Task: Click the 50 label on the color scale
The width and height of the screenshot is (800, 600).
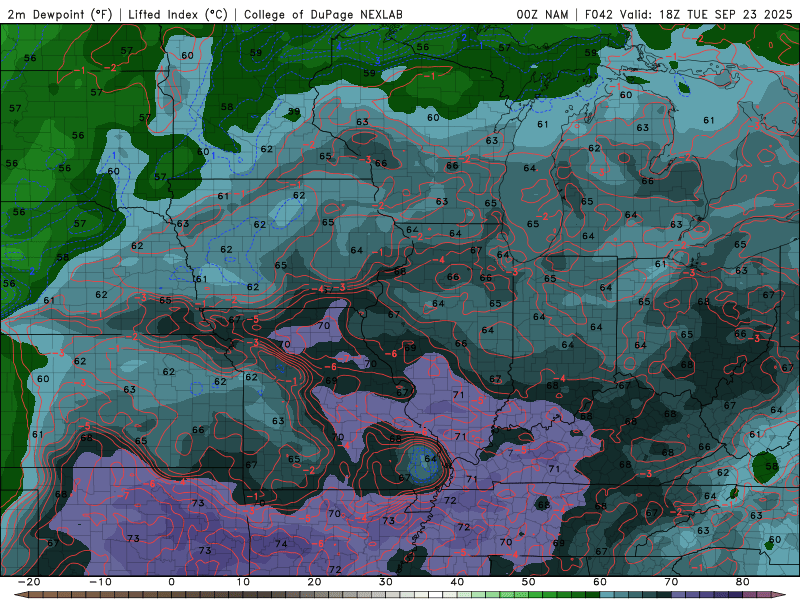Action: click(x=529, y=582)
